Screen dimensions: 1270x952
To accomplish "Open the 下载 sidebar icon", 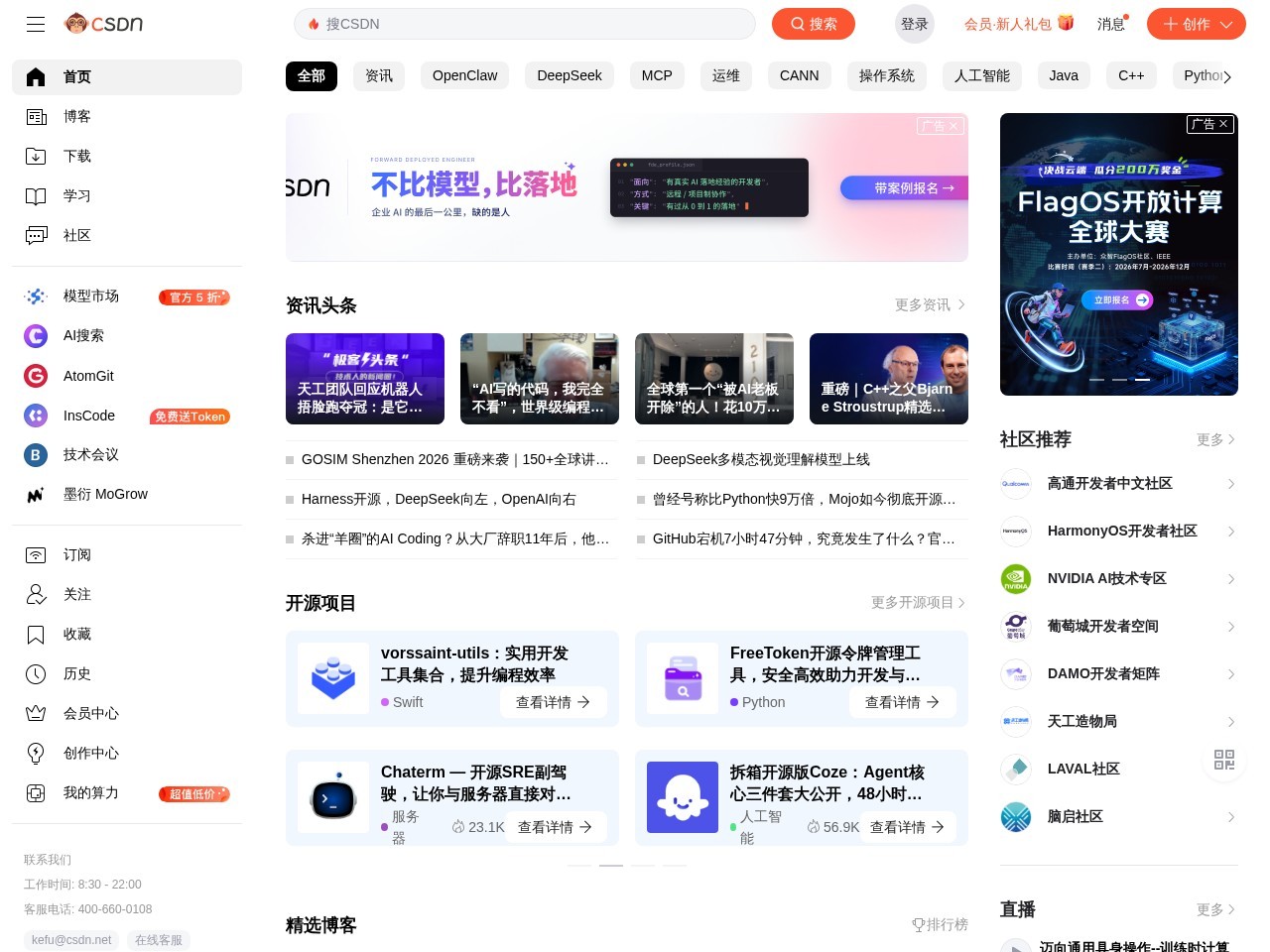I will [36, 156].
